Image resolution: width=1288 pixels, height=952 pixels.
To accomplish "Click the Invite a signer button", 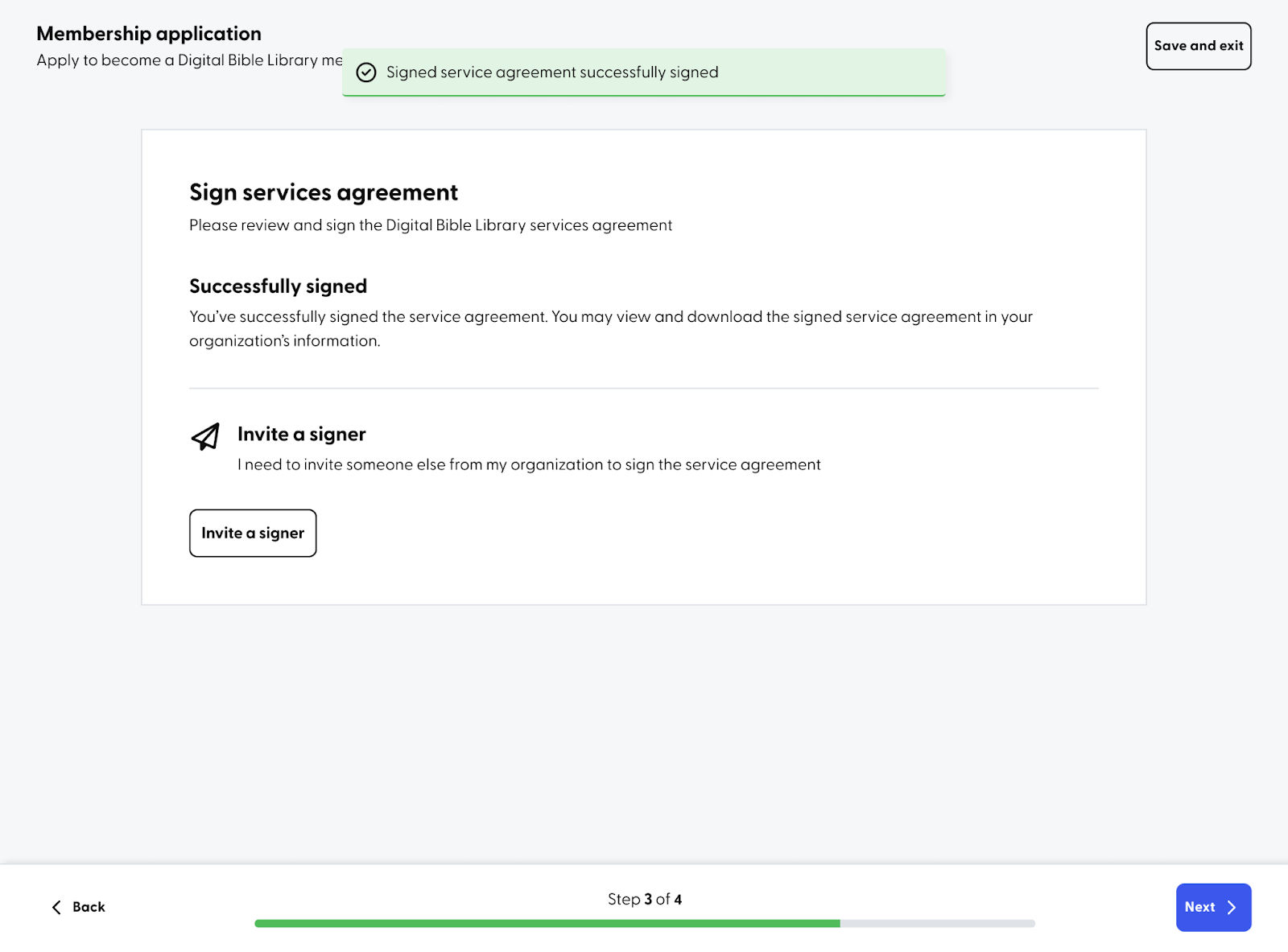I will coord(253,533).
